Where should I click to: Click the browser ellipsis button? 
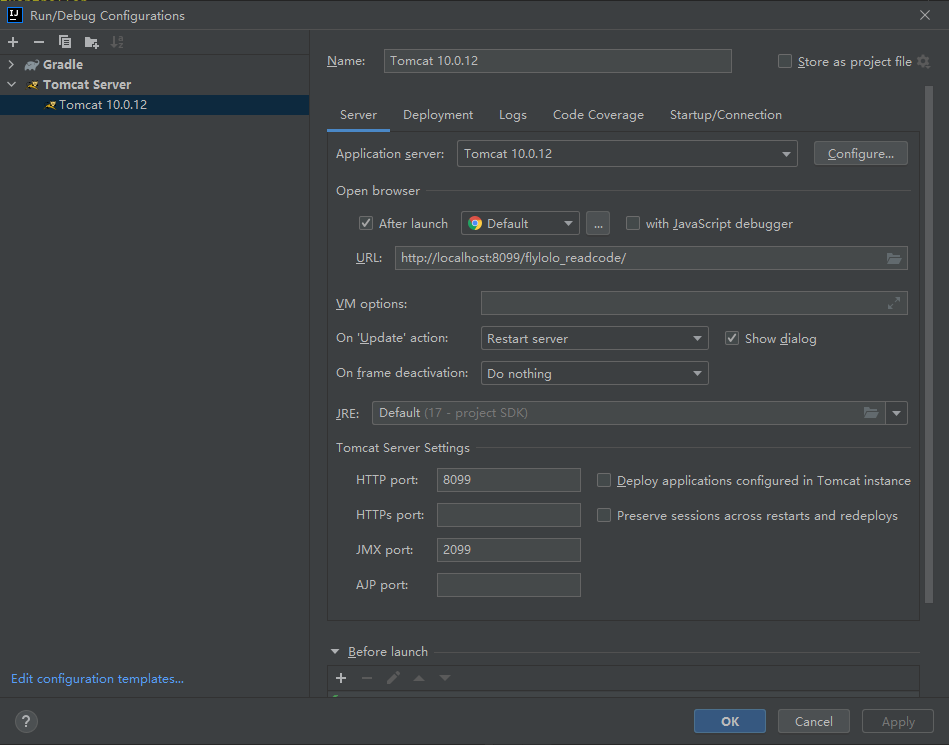pos(598,223)
